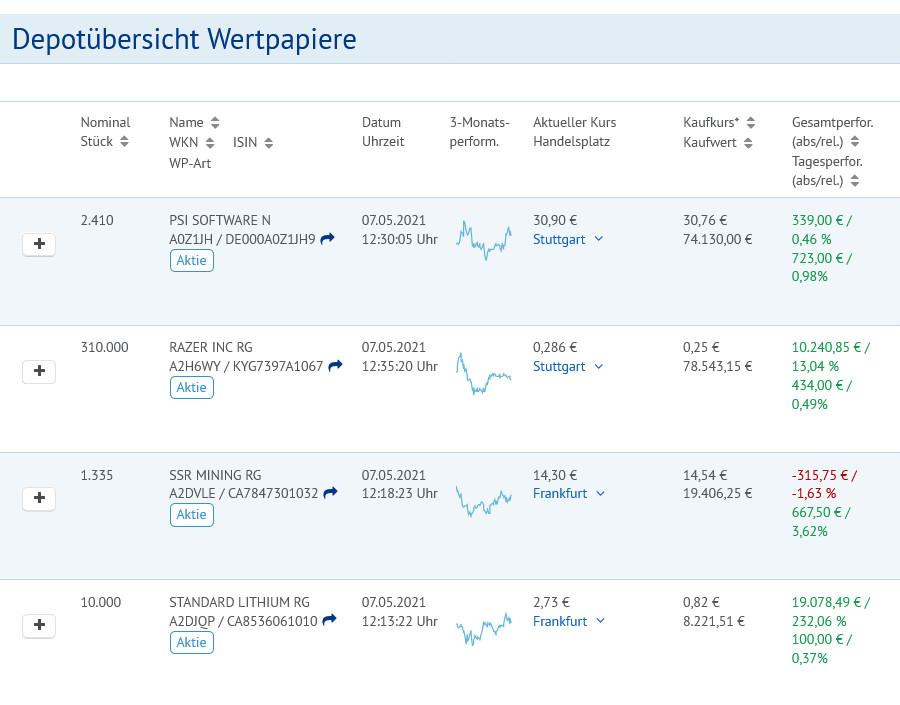Expand RAZER INC row details
Screen dimensions: 900x705
pos(39,371)
